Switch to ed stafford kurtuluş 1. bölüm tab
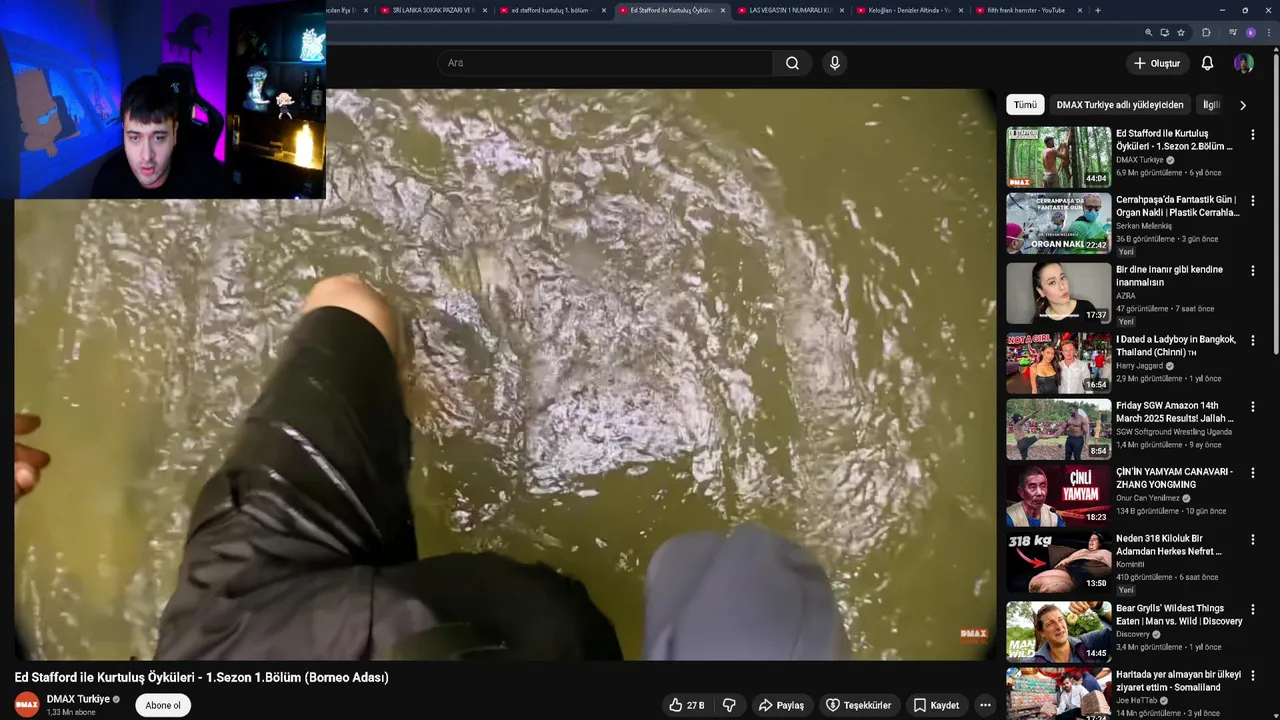This screenshot has width=1280, height=720. (x=550, y=10)
